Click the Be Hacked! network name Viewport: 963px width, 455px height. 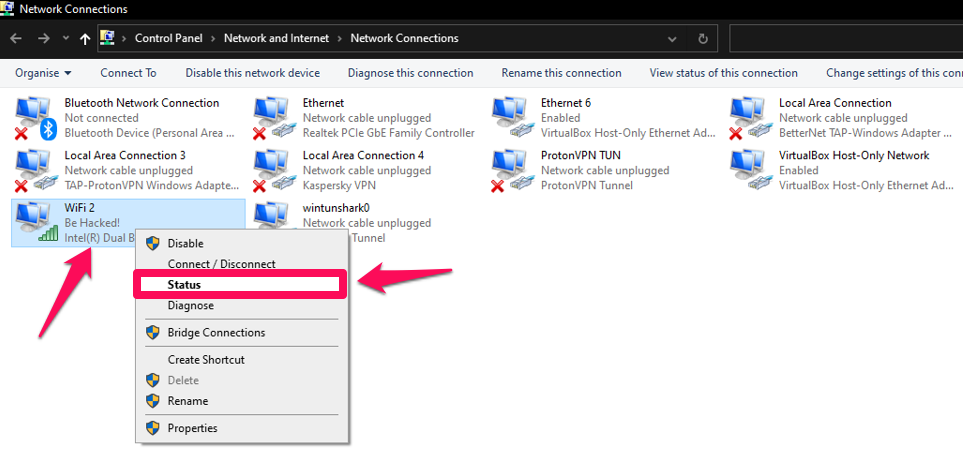(92, 222)
